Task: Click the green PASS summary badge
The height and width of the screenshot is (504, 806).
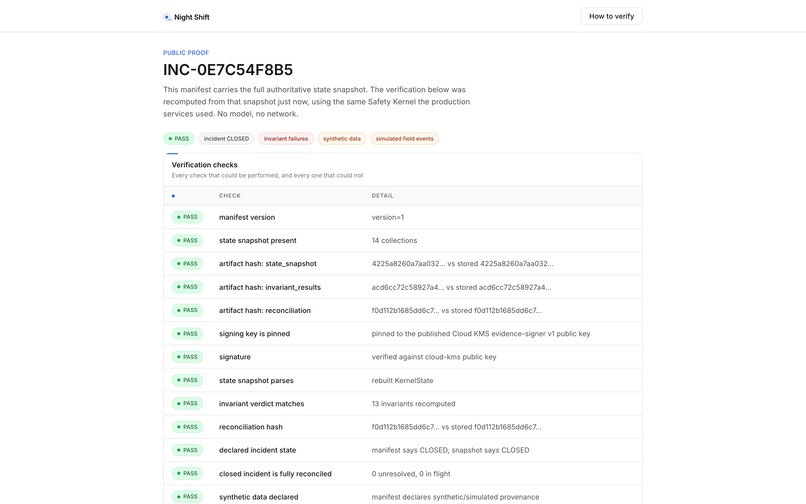Action: (x=178, y=138)
